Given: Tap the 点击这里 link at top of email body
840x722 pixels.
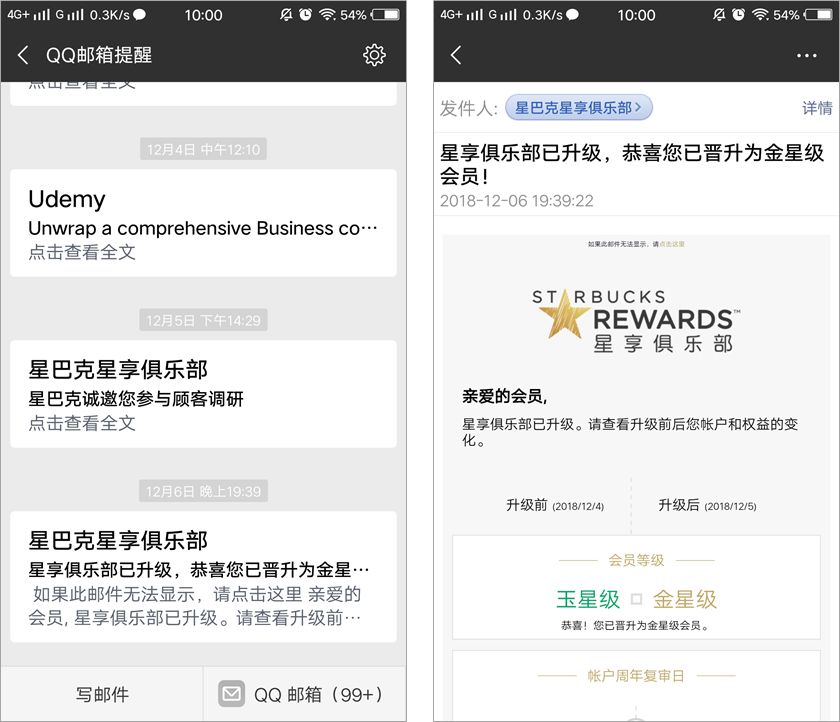Looking at the screenshot, I should [672, 244].
